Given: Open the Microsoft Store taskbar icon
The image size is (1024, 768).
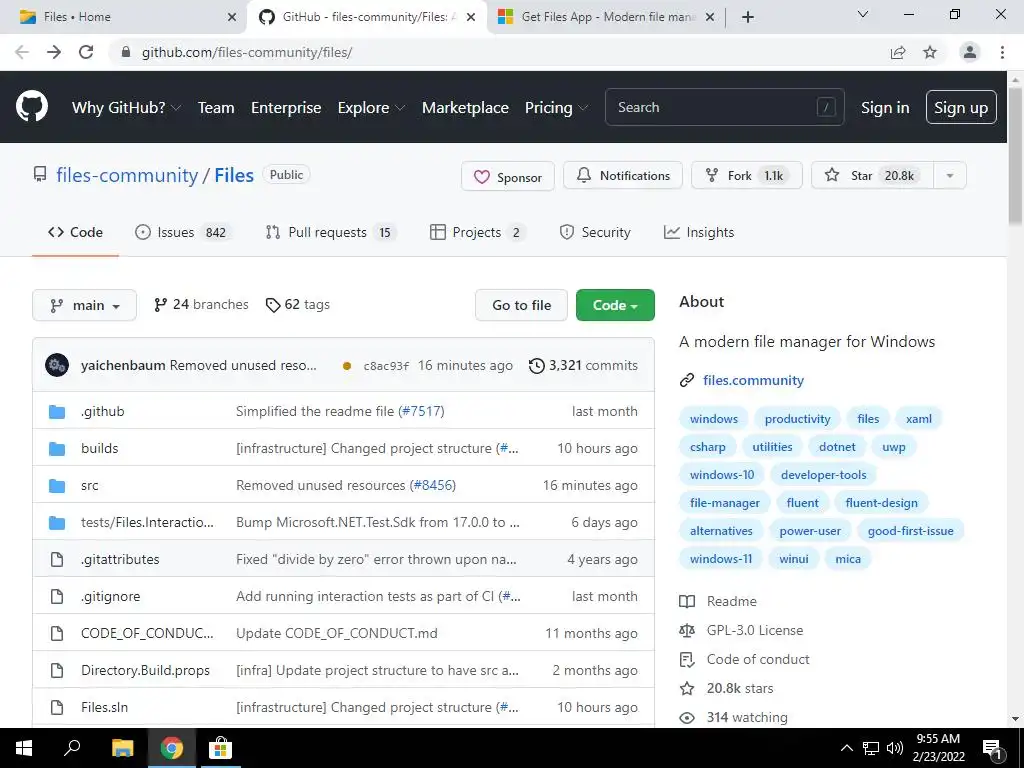Looking at the screenshot, I should point(220,748).
